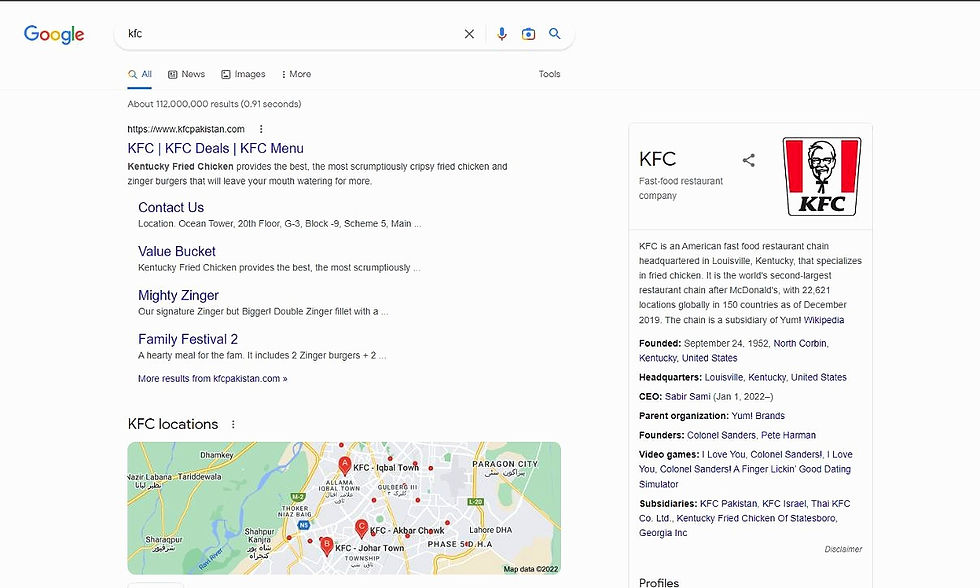Click the Google logo

pyautogui.click(x=54, y=34)
